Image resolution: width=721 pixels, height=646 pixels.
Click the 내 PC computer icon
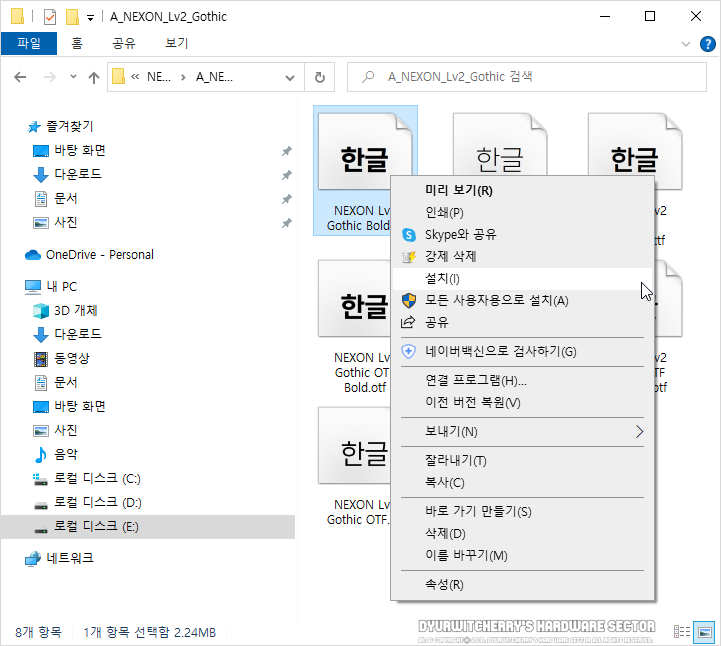pyautogui.click(x=33, y=287)
